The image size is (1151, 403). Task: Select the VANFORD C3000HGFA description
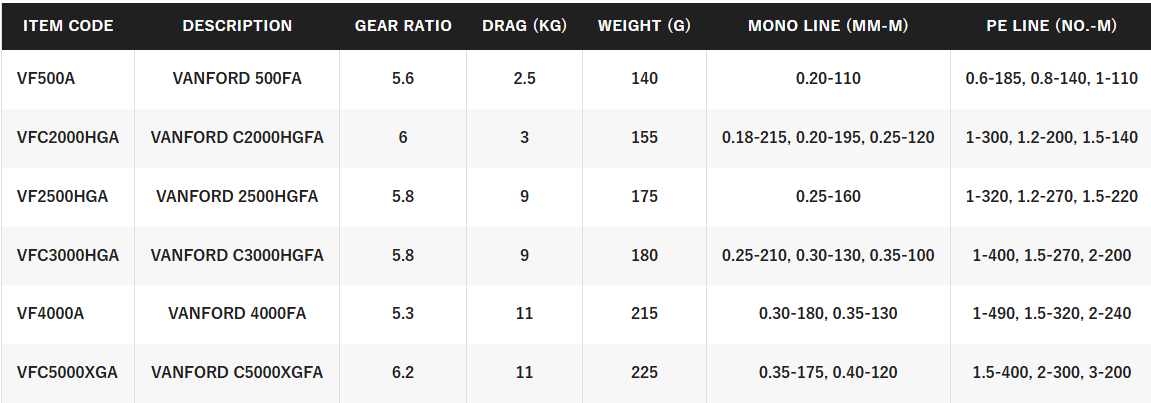click(x=237, y=255)
